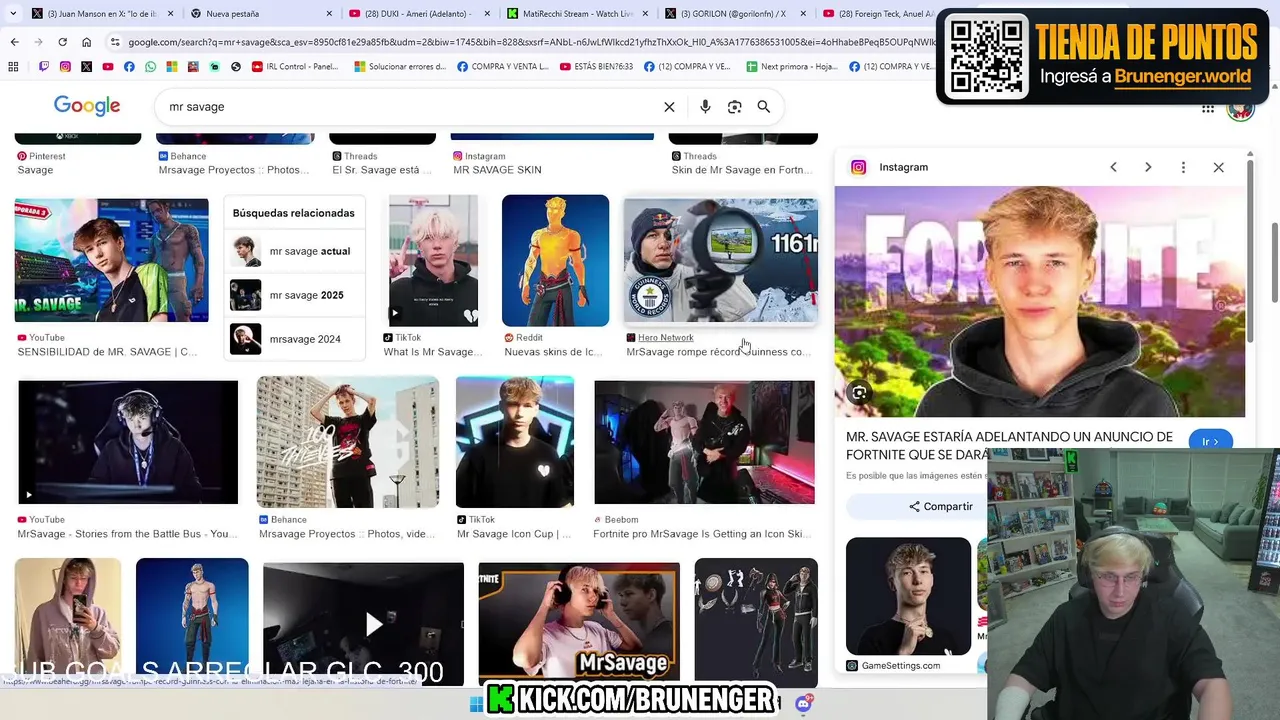Switch to 'DUKI - Ameri (Adelanto)' tab
1280x720 pixels.
coord(418,14)
